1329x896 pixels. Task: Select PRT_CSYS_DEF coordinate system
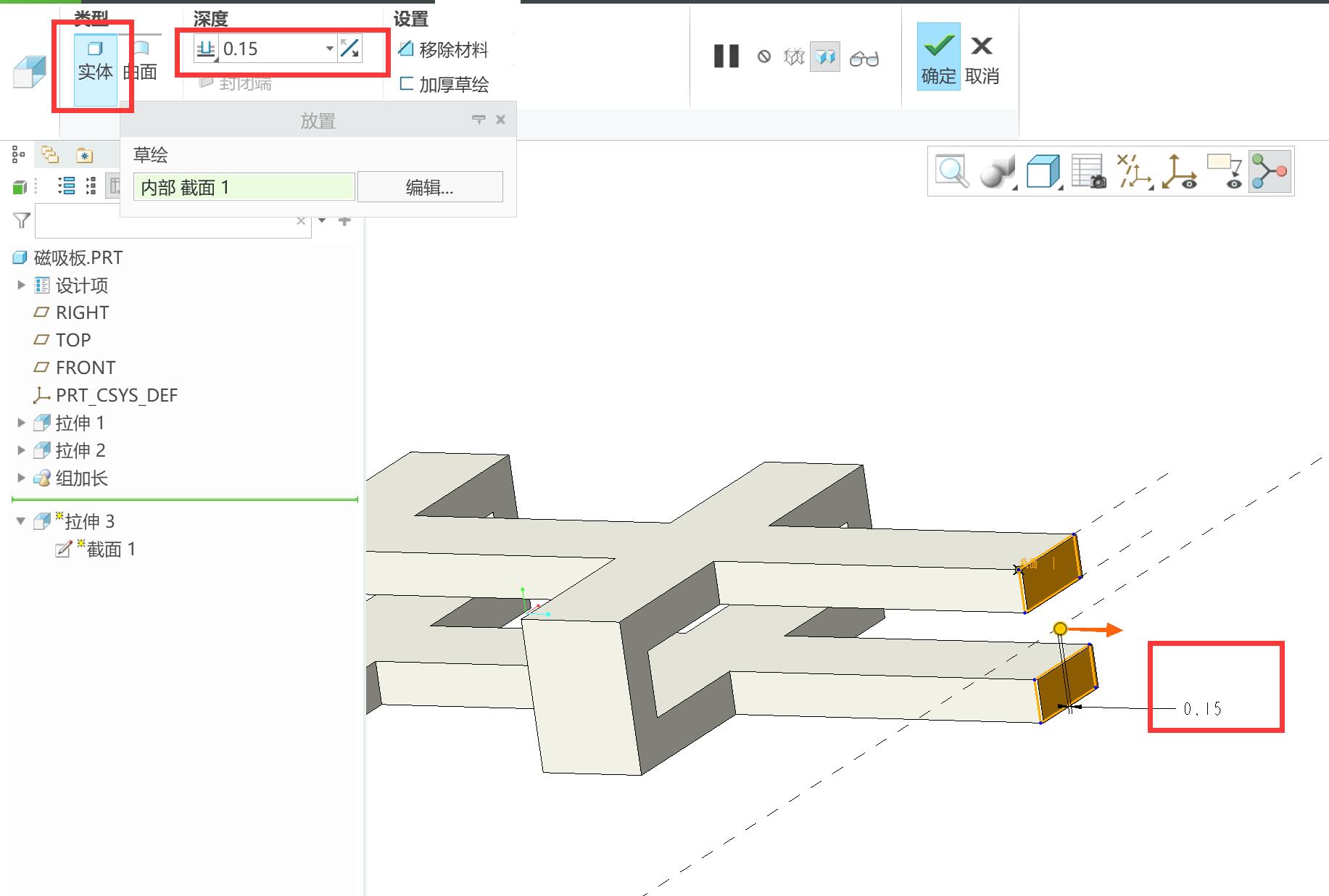(106, 395)
